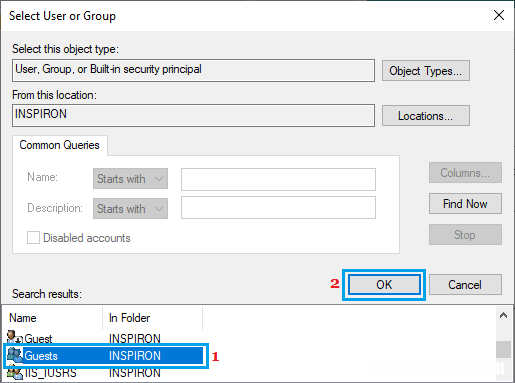Screen dimensions: 515x383
Task: Click the object type field
Action: pos(193,70)
